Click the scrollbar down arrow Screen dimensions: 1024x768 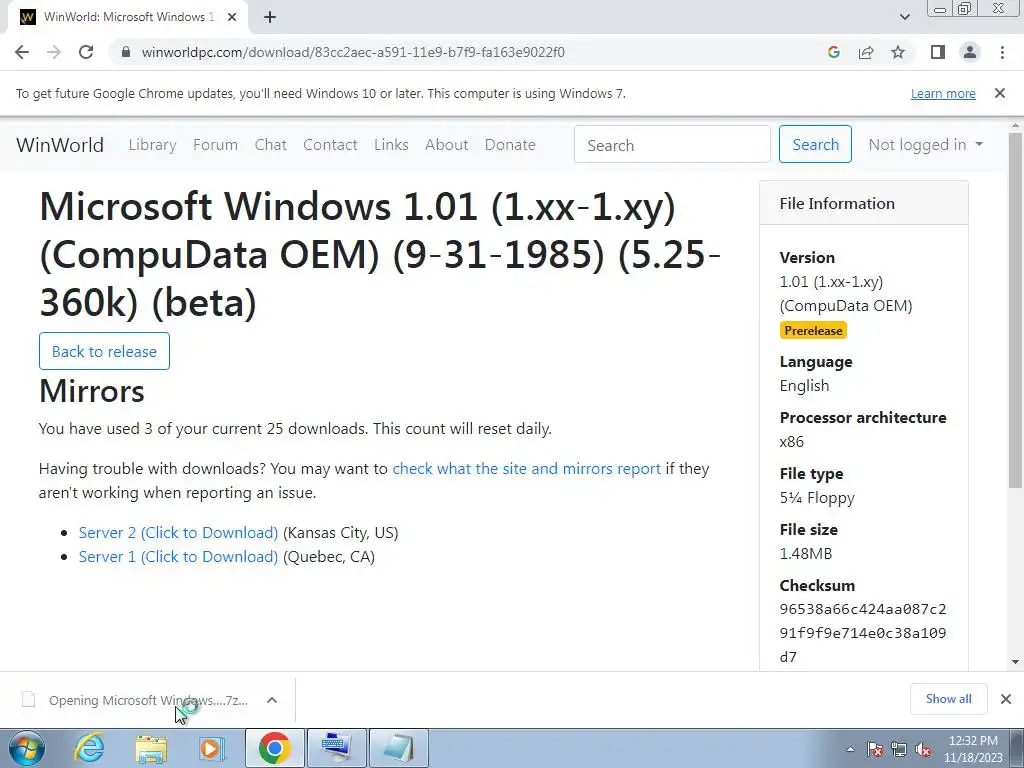coord(1015,662)
